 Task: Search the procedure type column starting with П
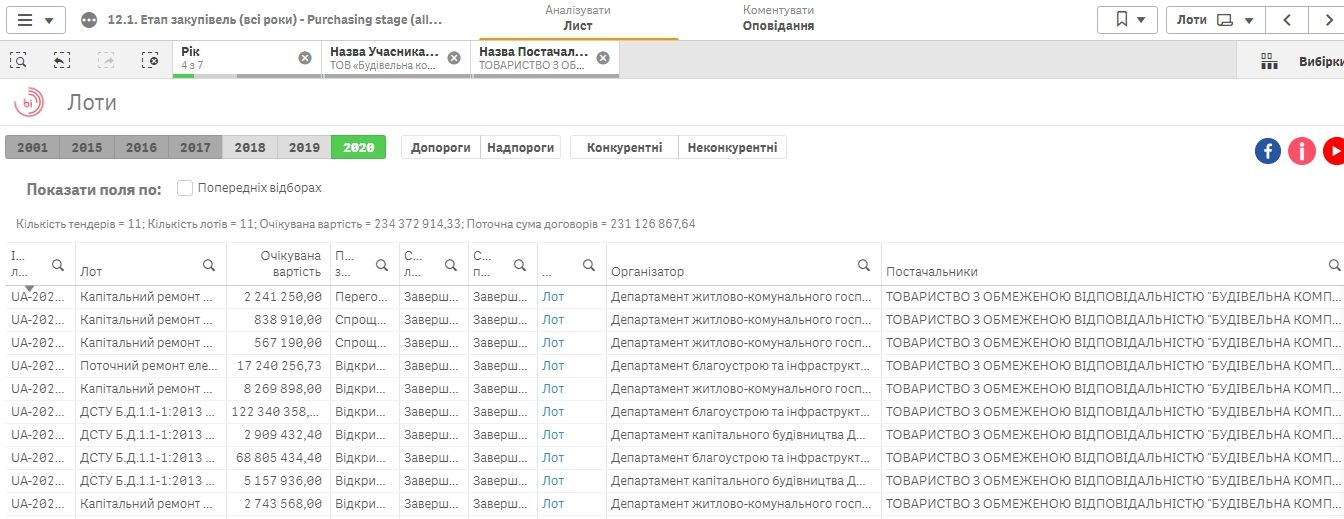pos(382,265)
